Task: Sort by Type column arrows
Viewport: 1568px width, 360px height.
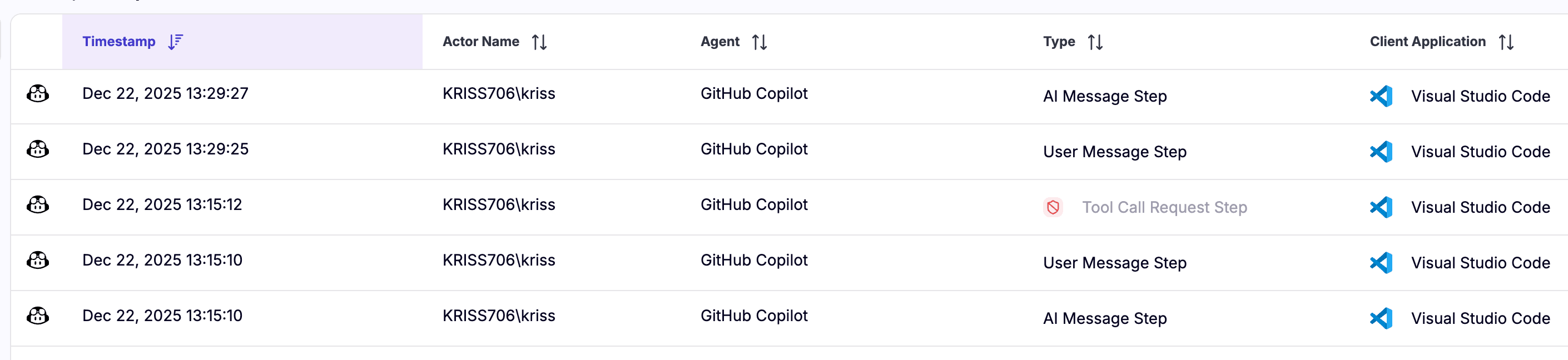Action: click(x=1095, y=42)
